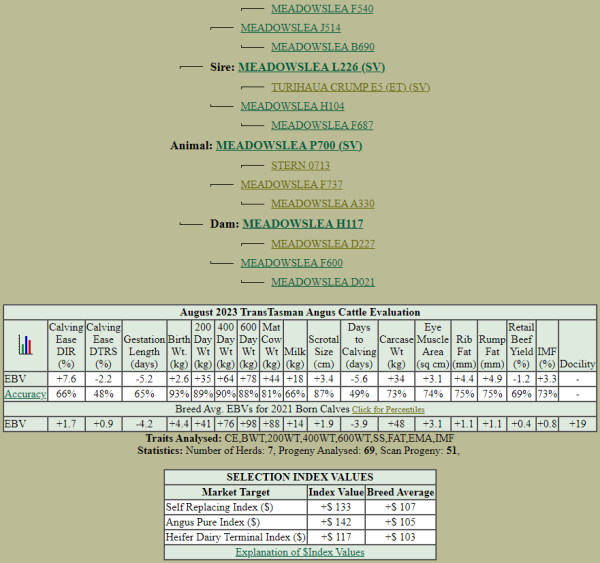Screen dimensions: 600x563
Task: Open sire link MEADOWSLEA L226 (SV)
Action: tap(311, 67)
